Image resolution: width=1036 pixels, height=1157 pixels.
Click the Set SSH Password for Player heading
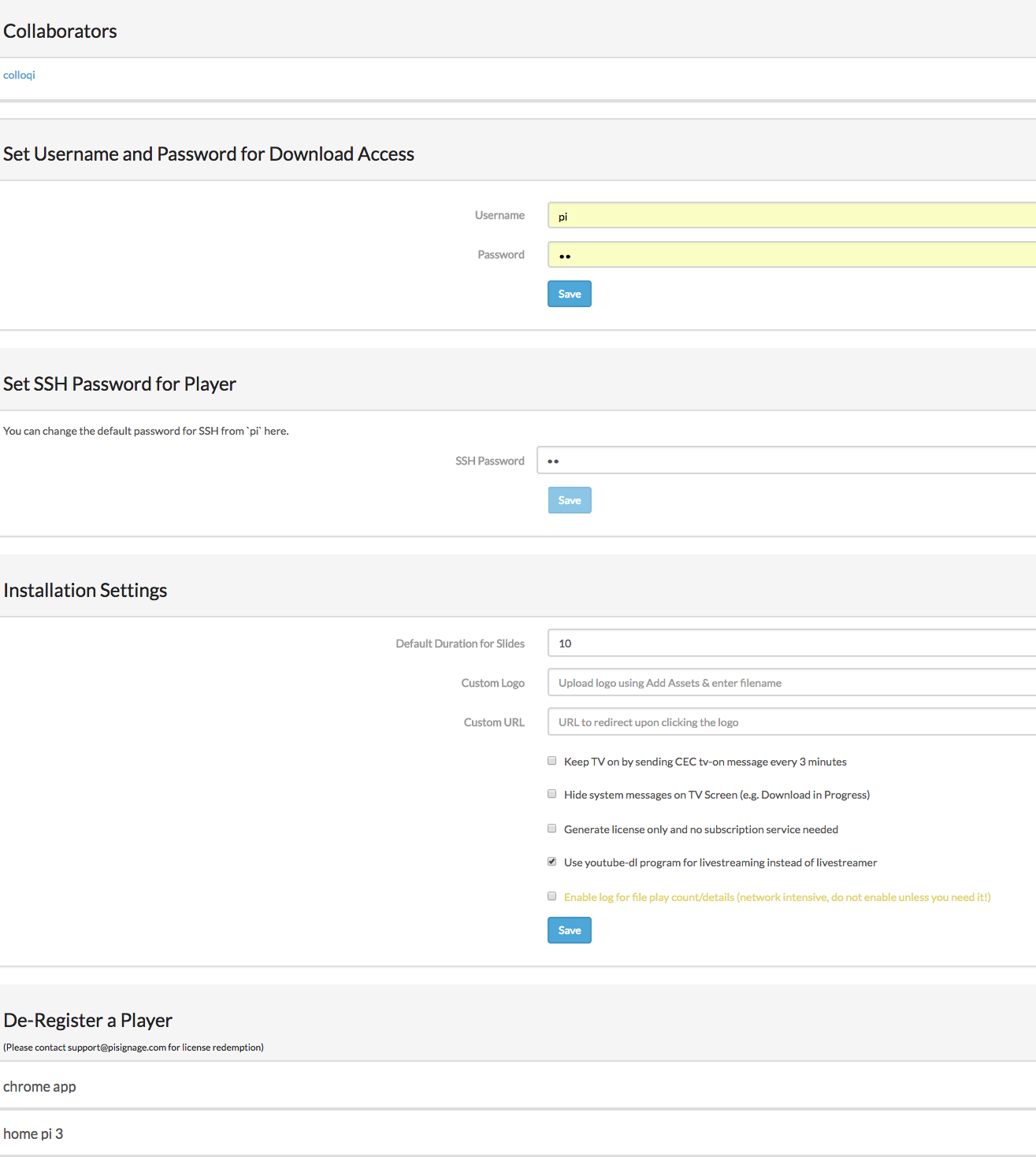point(120,384)
